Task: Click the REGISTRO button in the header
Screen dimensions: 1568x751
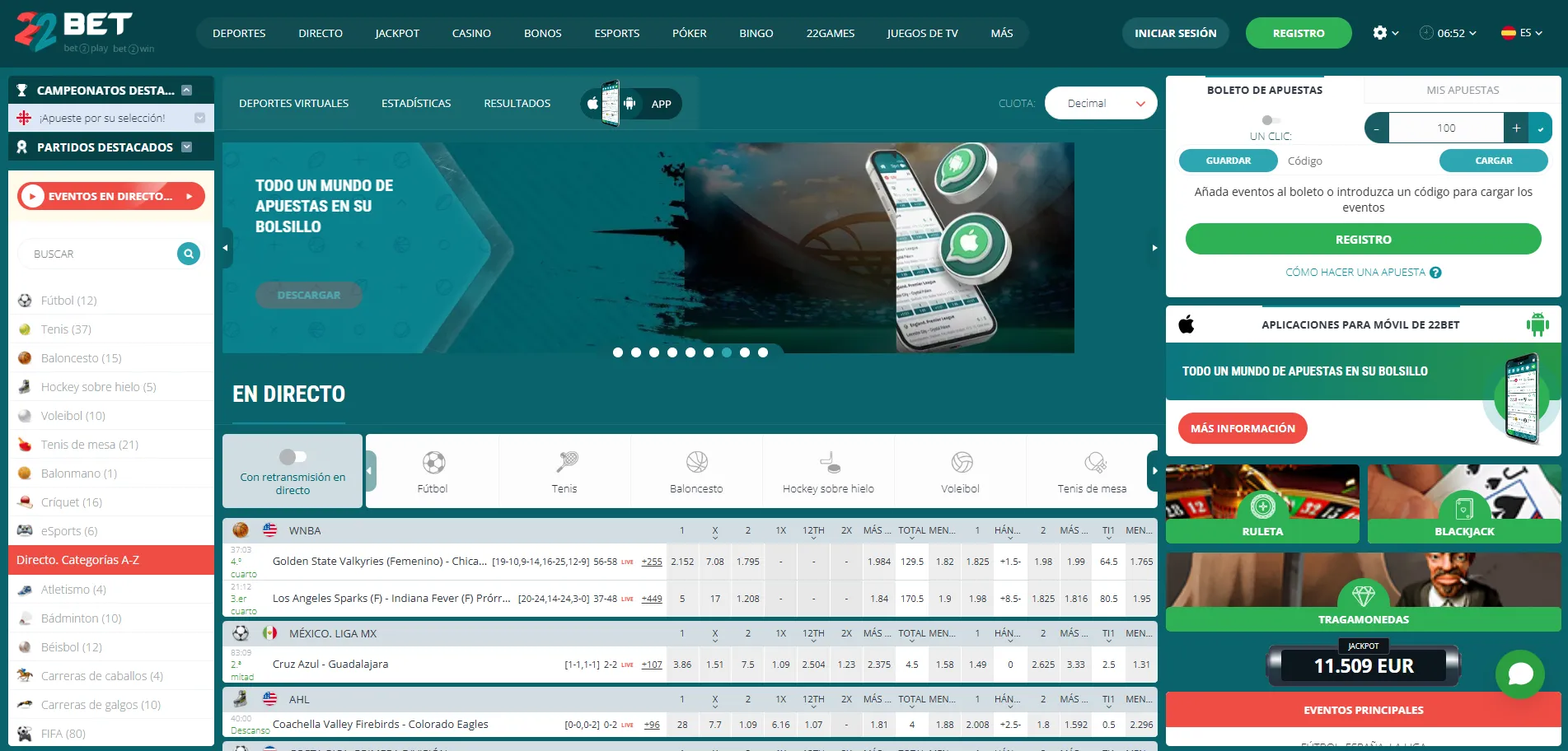Action: click(x=1299, y=33)
